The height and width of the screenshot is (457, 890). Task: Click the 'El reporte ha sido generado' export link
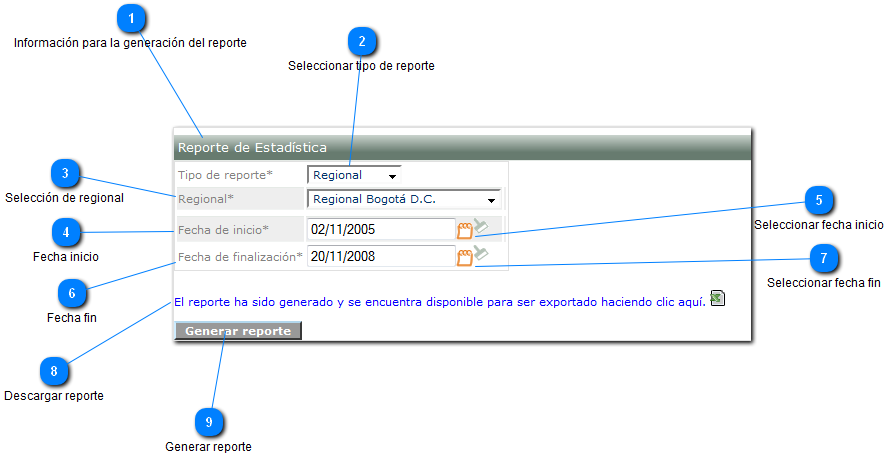(x=439, y=302)
